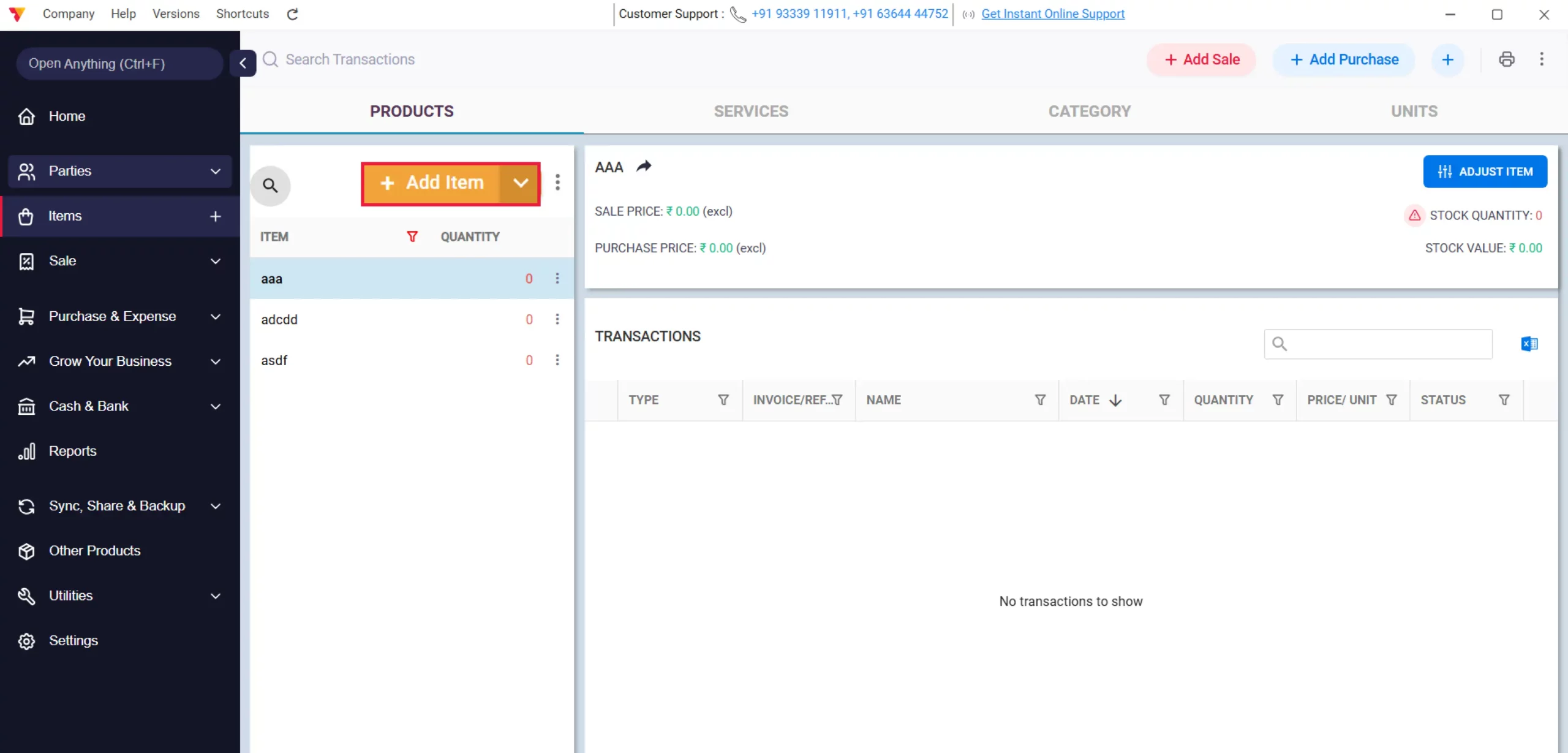Expand the Parties sidebar chevron
Screen dimensions: 1568x753
pyautogui.click(x=216, y=172)
